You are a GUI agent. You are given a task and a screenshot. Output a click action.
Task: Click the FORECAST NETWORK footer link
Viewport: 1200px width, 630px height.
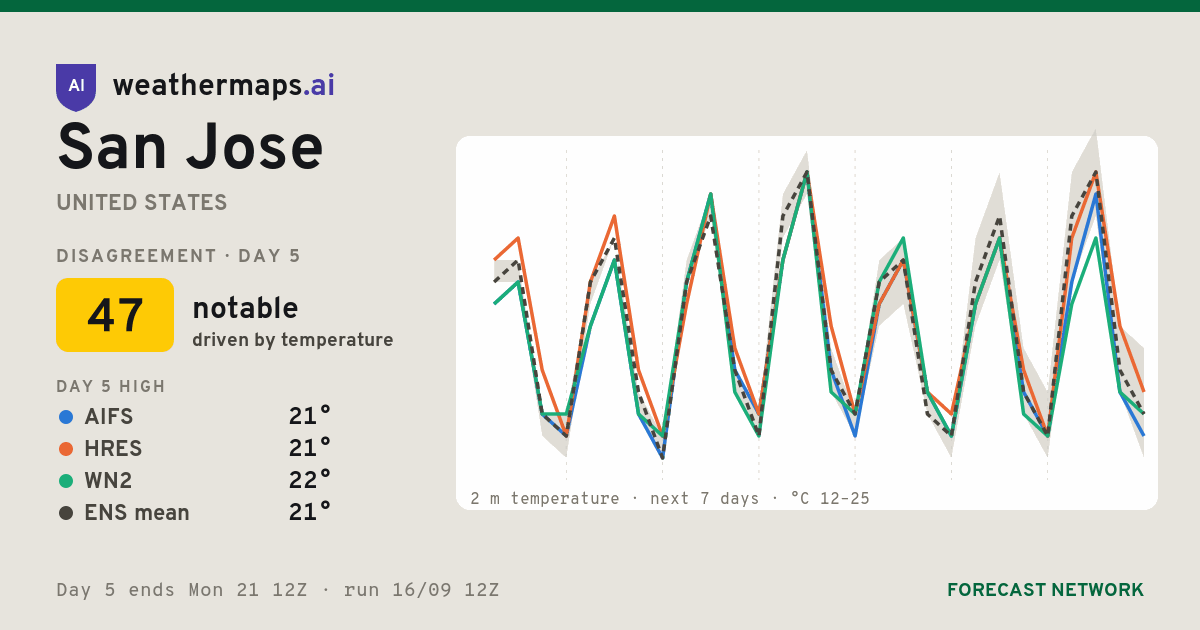pos(1046,590)
